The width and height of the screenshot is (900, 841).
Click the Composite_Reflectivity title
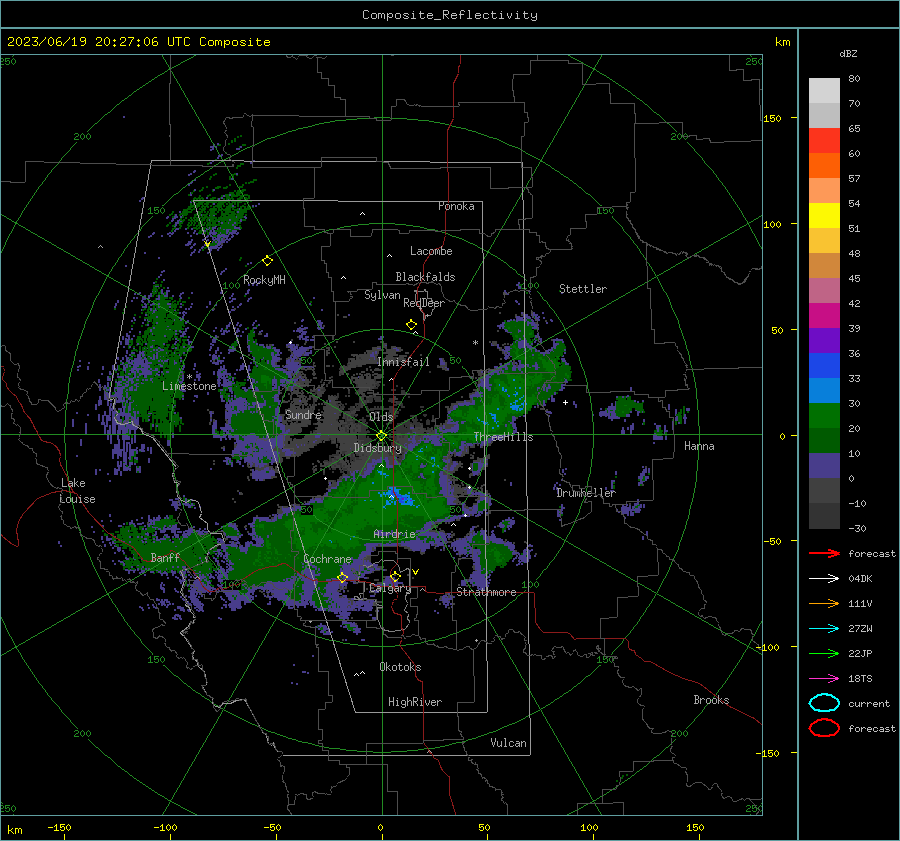450,15
